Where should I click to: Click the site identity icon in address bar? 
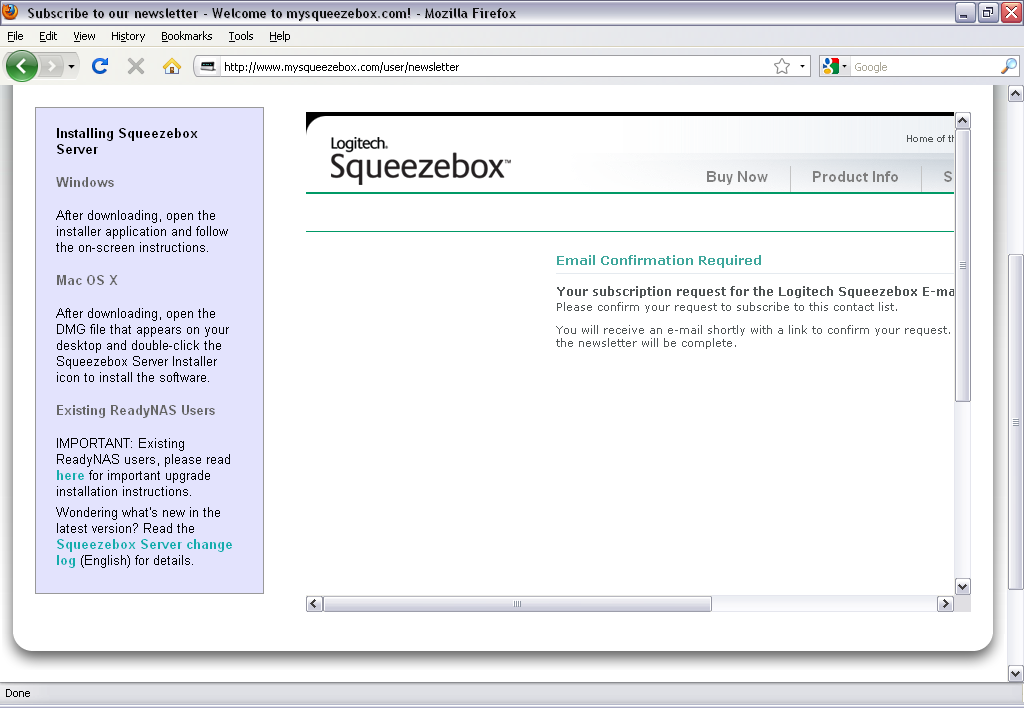tap(208, 67)
